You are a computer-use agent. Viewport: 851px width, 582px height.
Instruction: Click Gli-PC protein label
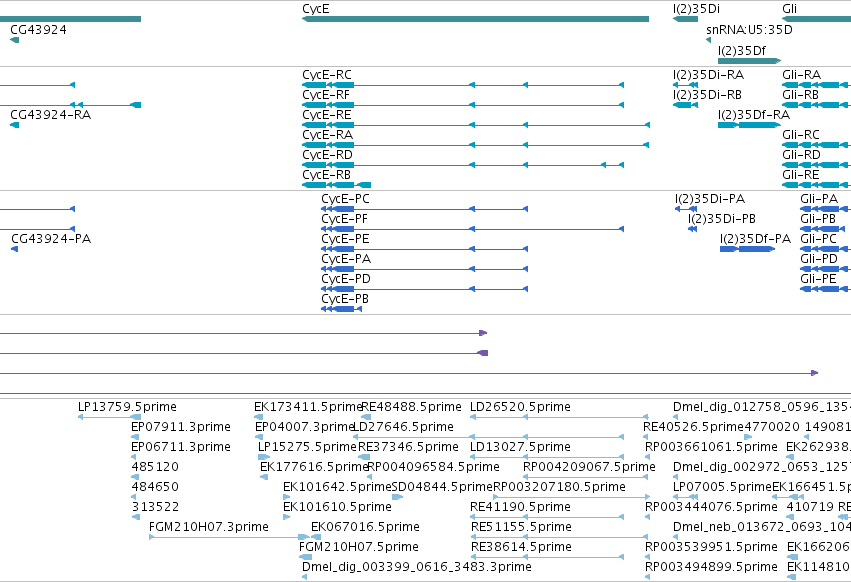pos(818,239)
